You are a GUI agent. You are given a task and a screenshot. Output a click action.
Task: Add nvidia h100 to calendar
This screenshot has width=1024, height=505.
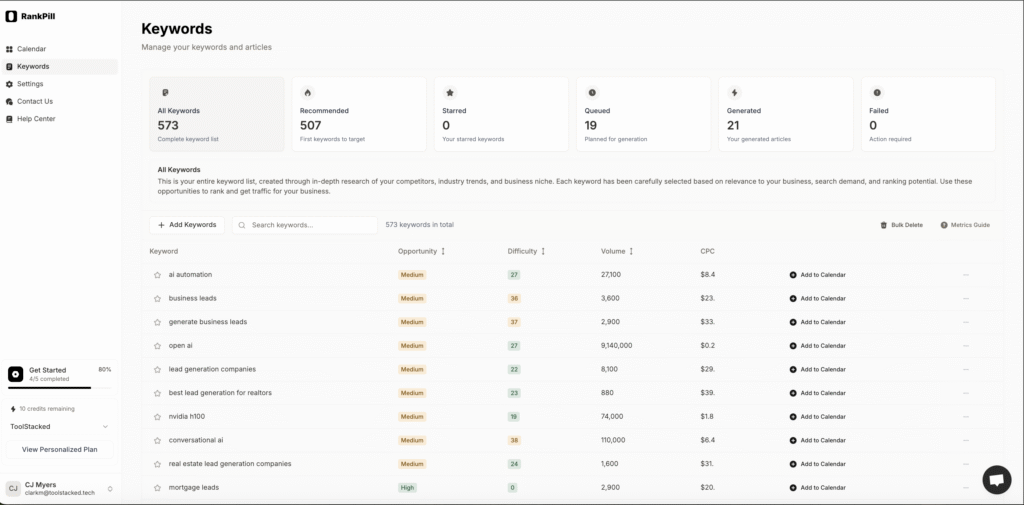click(x=818, y=417)
